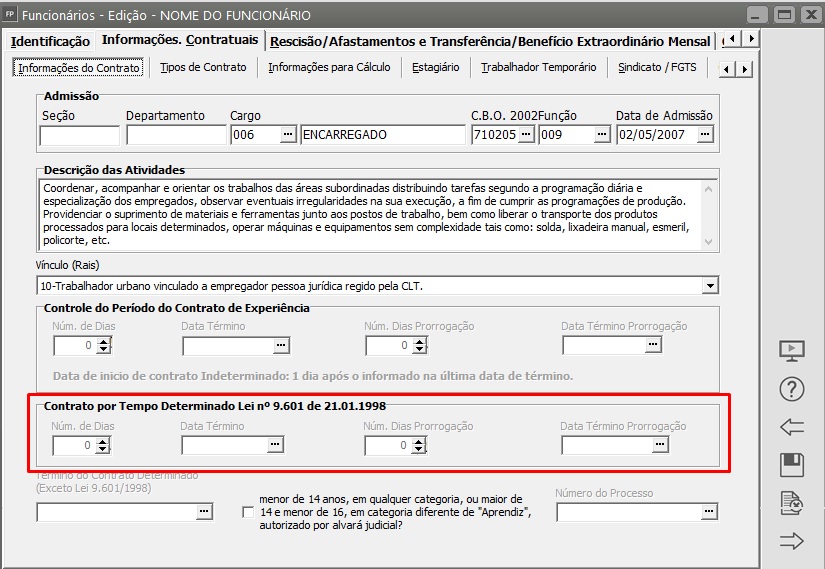The width and height of the screenshot is (825, 569).
Task: Go to previous record with left arrow
Action: point(791,428)
